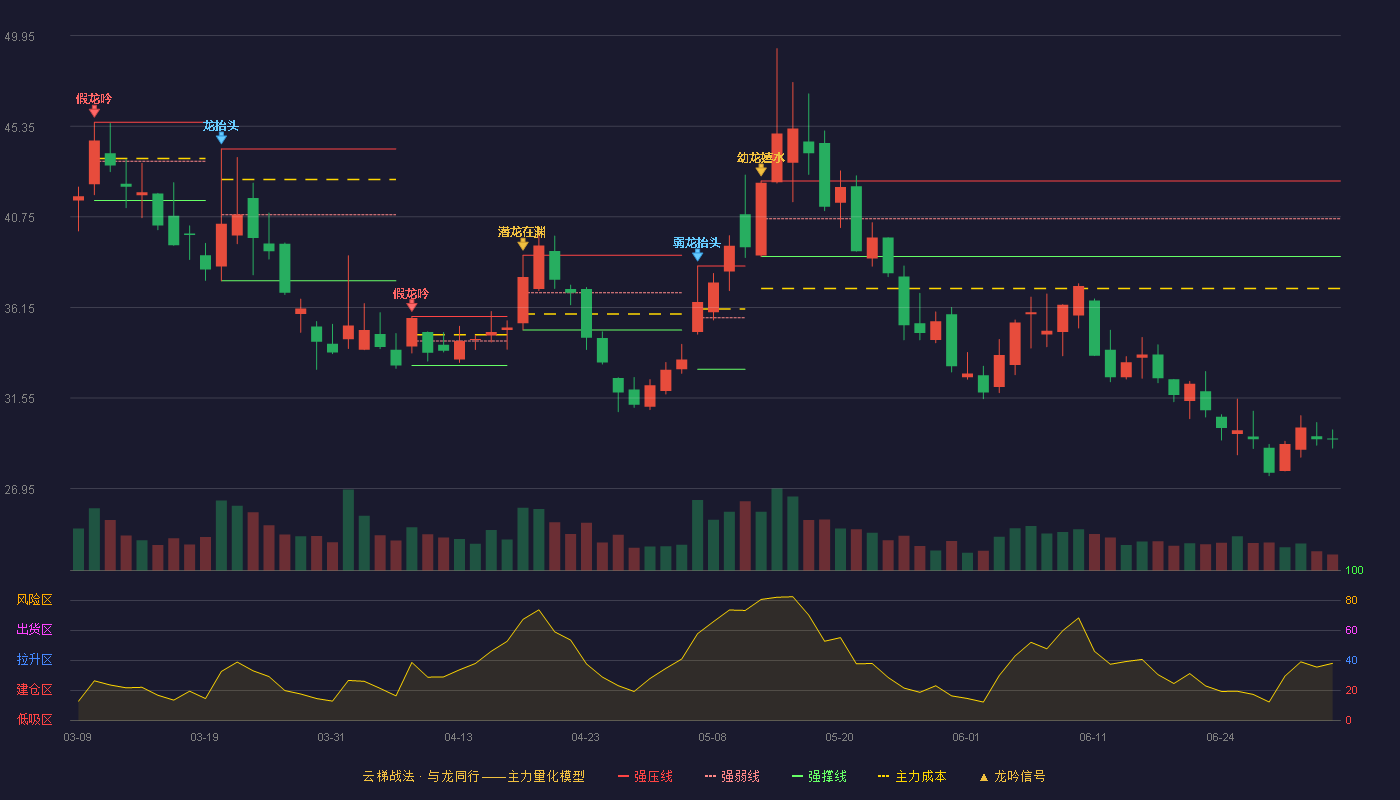Toggle the 强弱线 legend item
Viewport: 1400px width, 800px height.
732,776
